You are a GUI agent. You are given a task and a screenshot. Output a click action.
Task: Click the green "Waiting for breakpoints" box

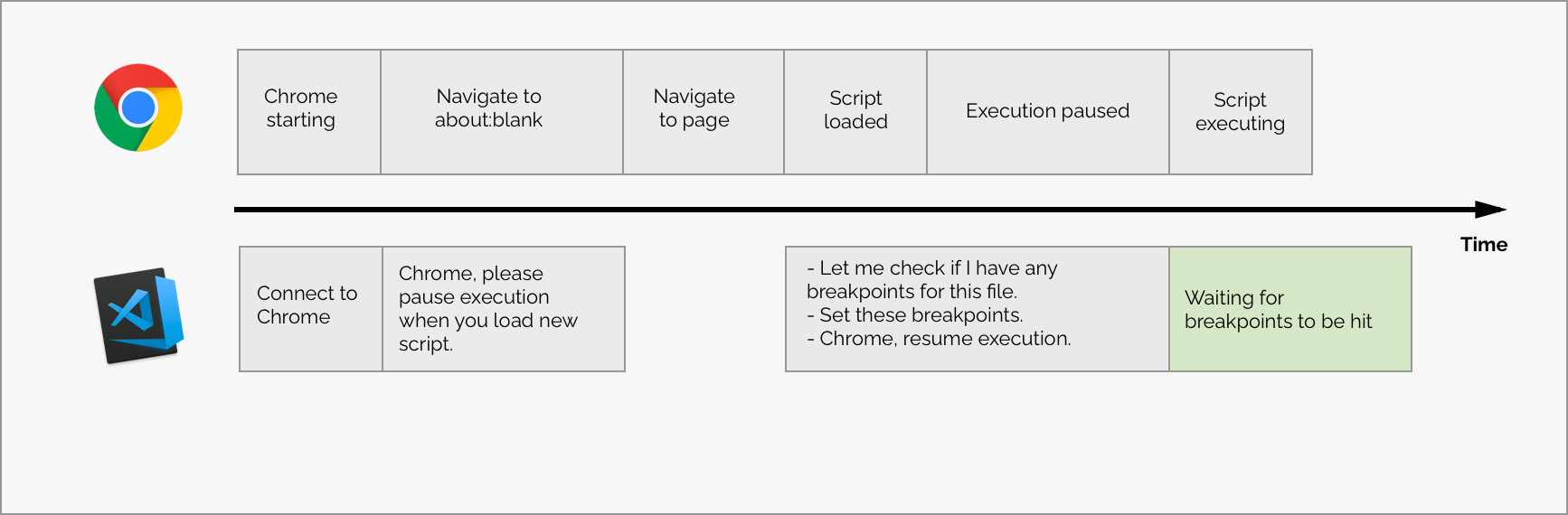(1290, 309)
